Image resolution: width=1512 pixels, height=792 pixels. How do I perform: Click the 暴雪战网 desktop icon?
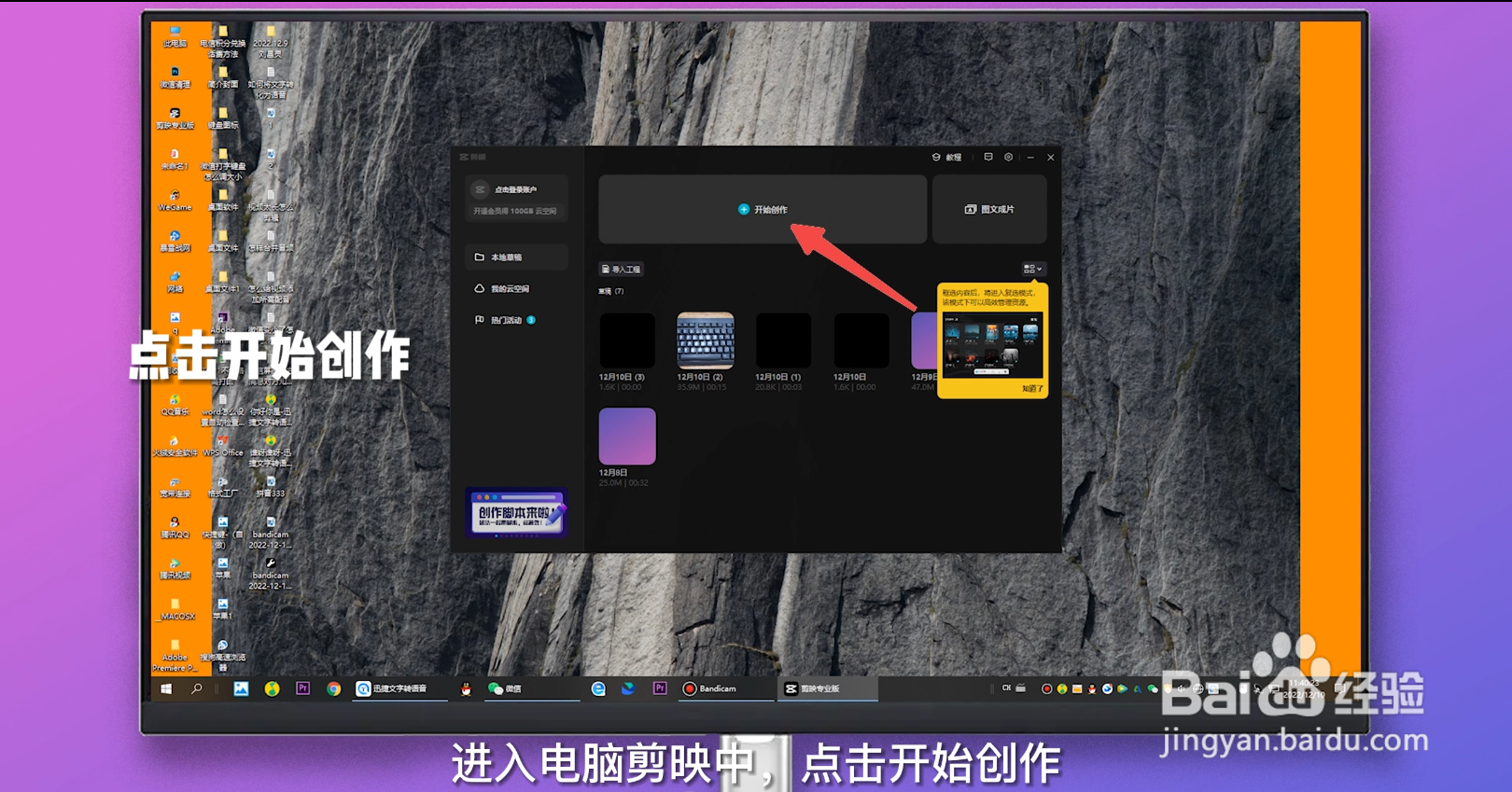[x=175, y=242]
